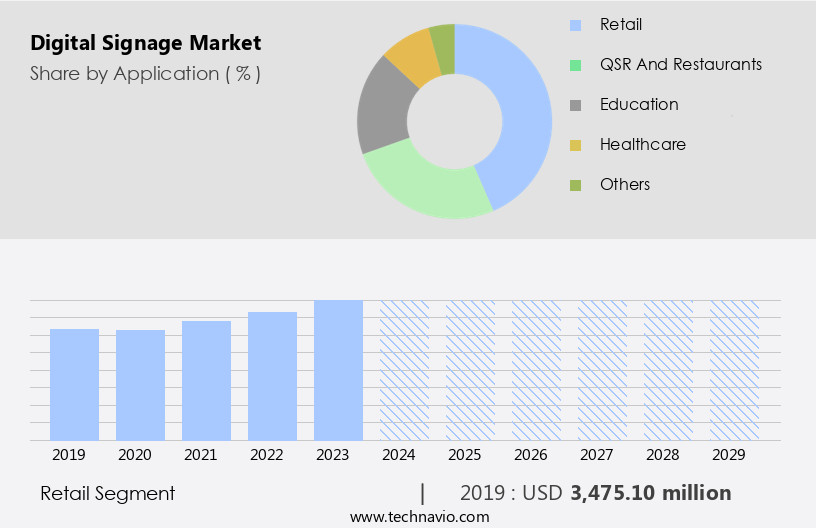The image size is (816, 528).
Task: Click the hatched 2029 forecast bar
Action: click(734, 370)
